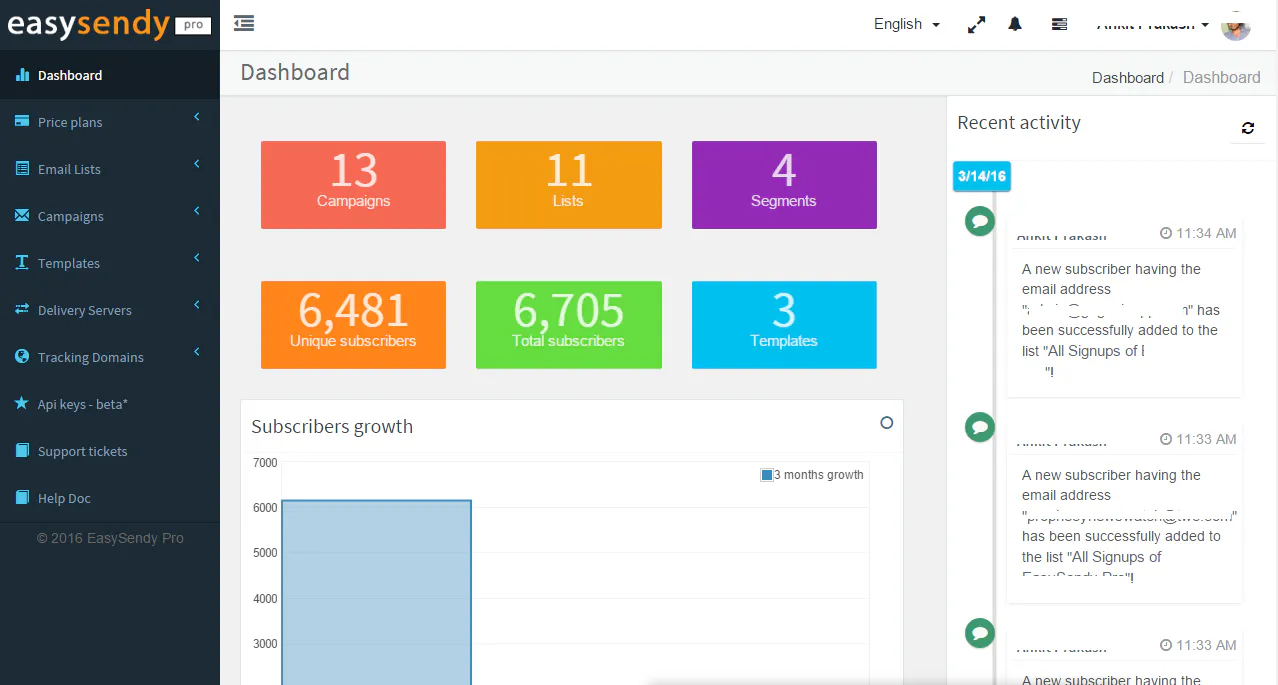Click the © 2016 EasySendy Pro text
The width and height of the screenshot is (1278, 685).
coord(110,538)
